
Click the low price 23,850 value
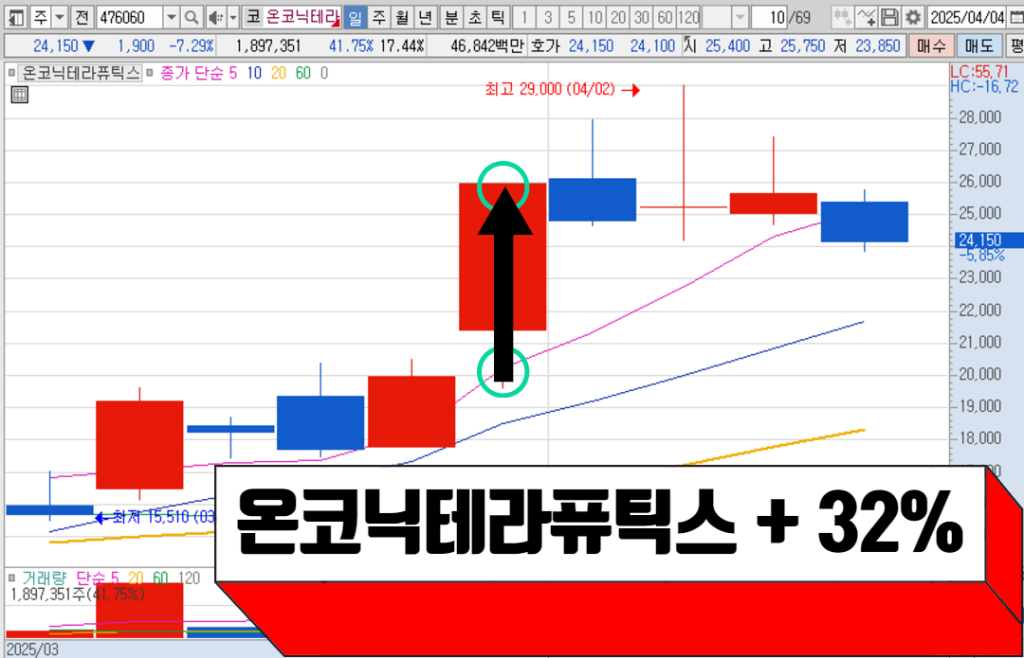tap(878, 46)
